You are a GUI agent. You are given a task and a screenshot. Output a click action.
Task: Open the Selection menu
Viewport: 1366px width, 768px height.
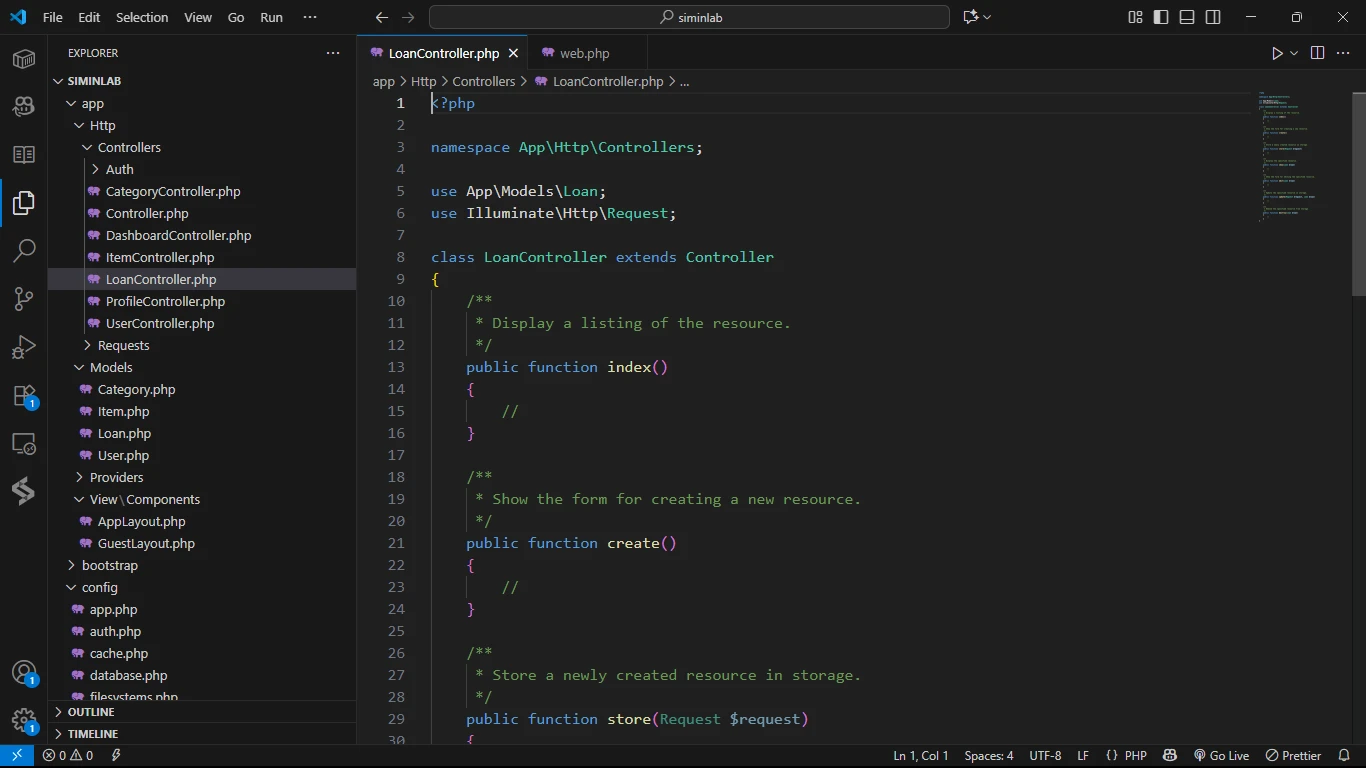tap(142, 17)
